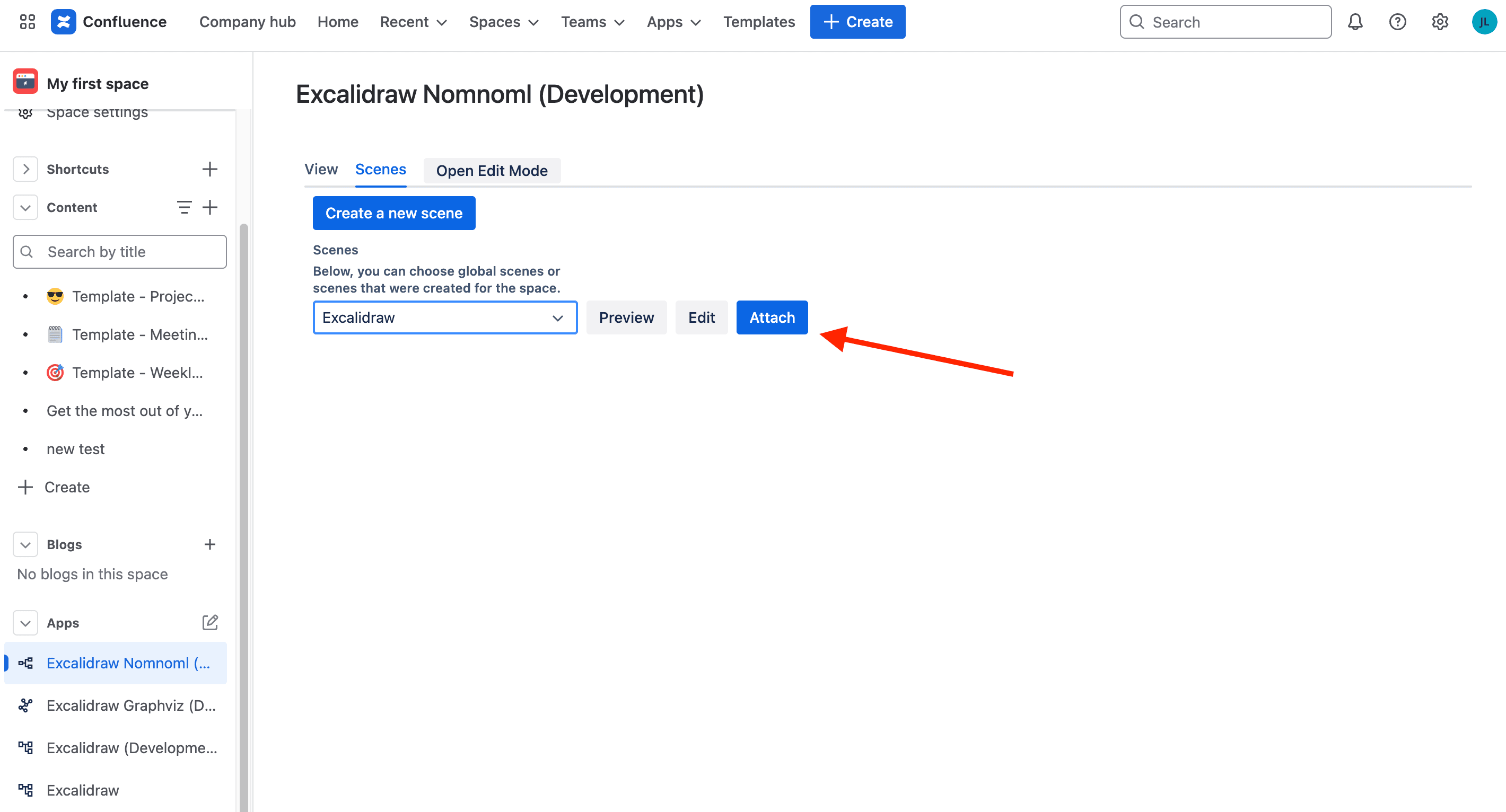This screenshot has height=812, width=1506.
Task: Collapse the Blogs section
Action: [x=26, y=544]
